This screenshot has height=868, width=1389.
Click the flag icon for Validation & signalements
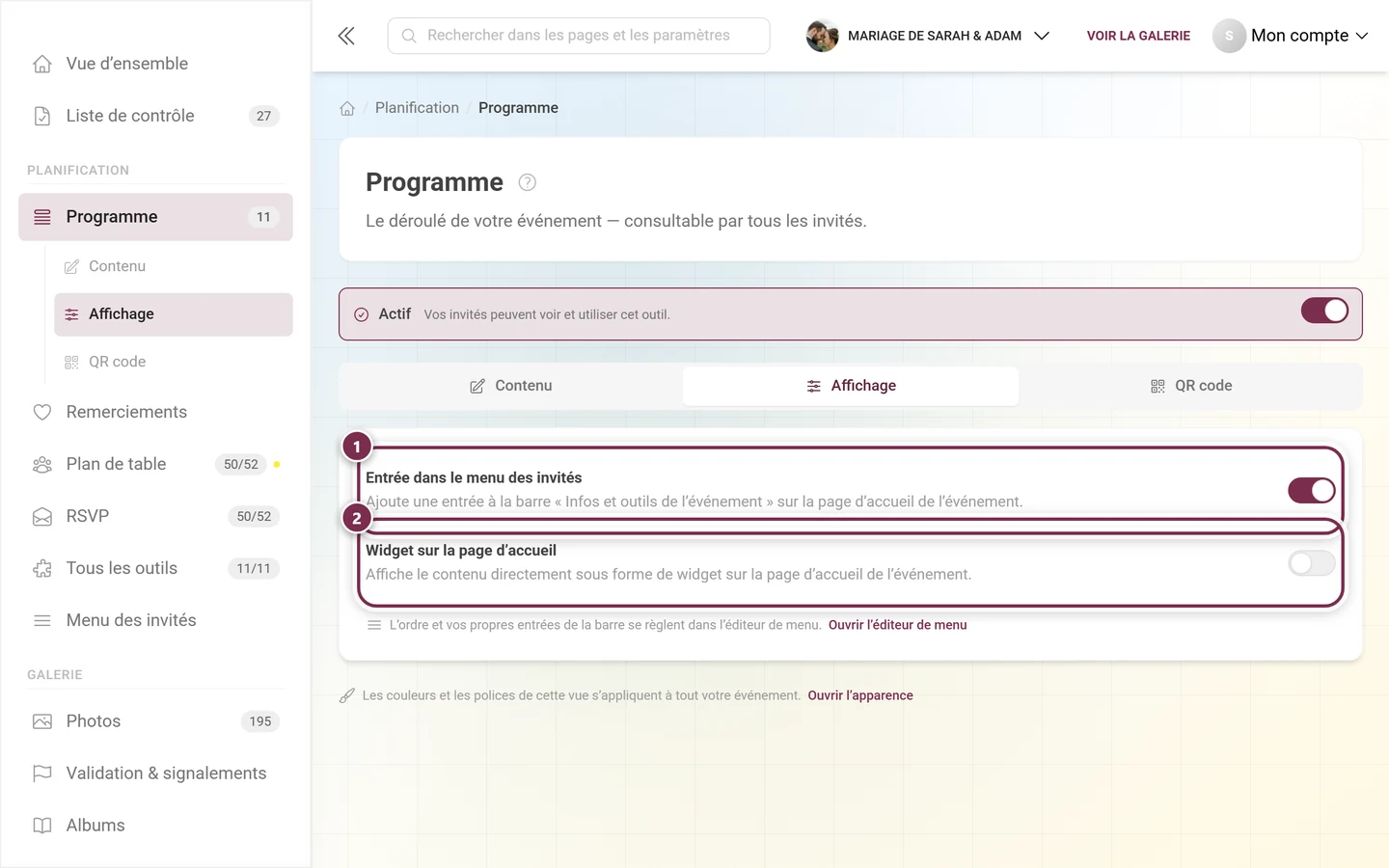[x=42, y=773]
